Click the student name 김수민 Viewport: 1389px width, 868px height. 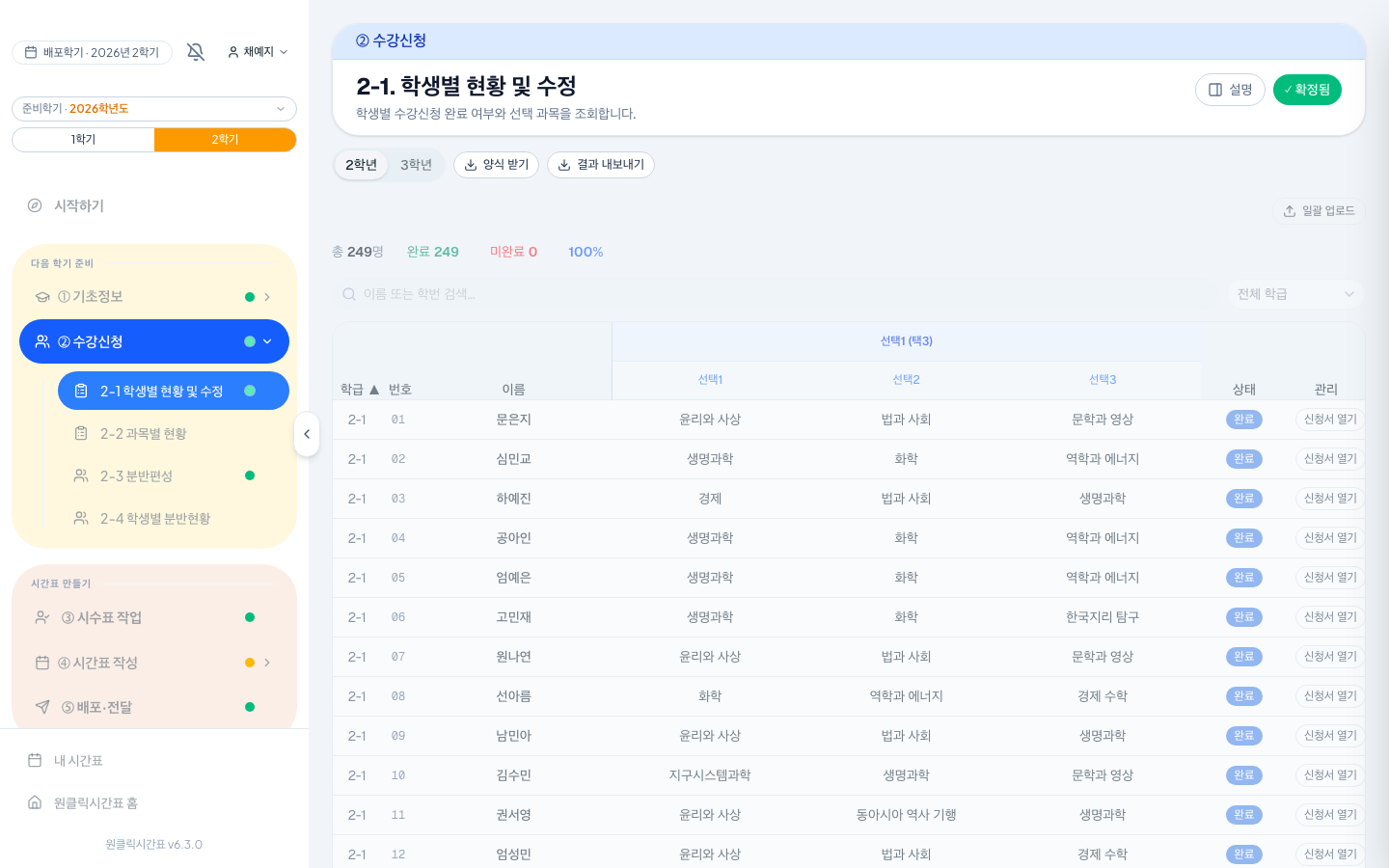(x=513, y=775)
